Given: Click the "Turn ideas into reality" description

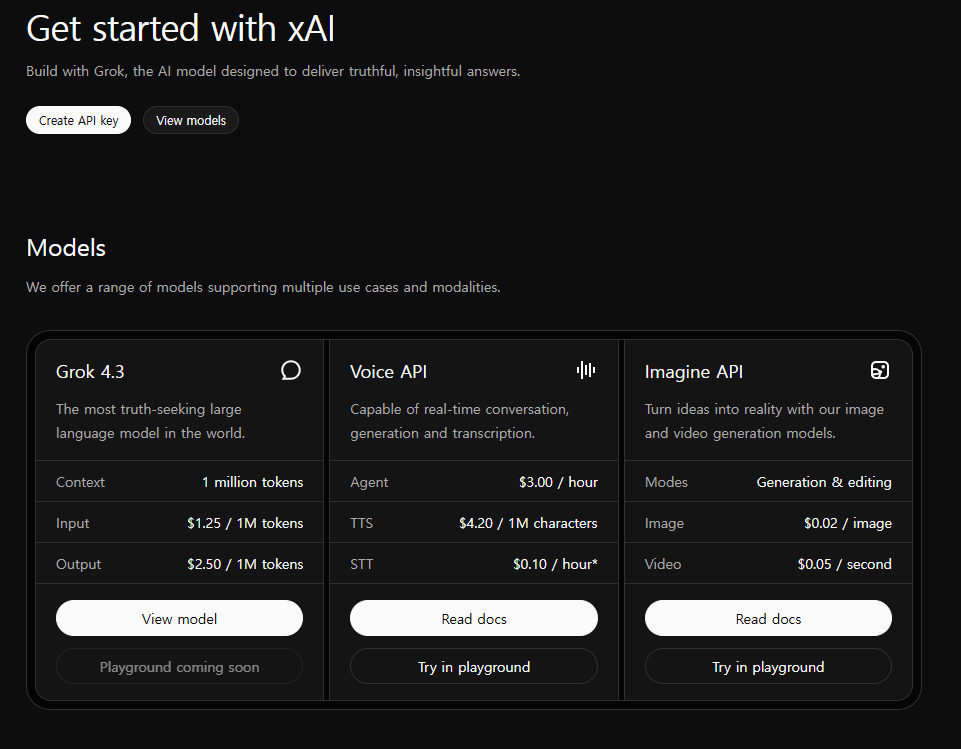Looking at the screenshot, I should 764,420.
